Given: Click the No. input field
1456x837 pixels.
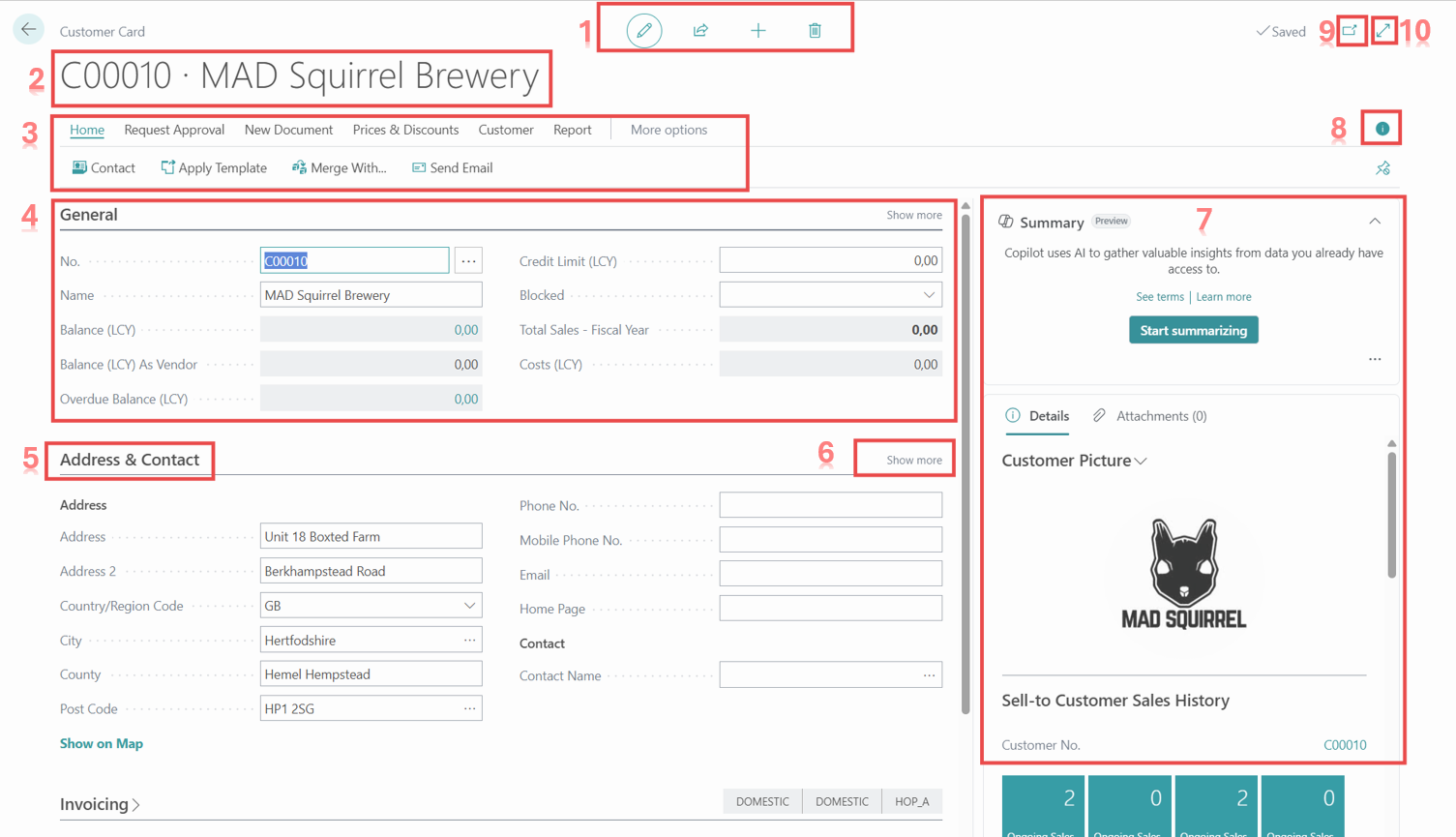Looking at the screenshot, I should 354,260.
